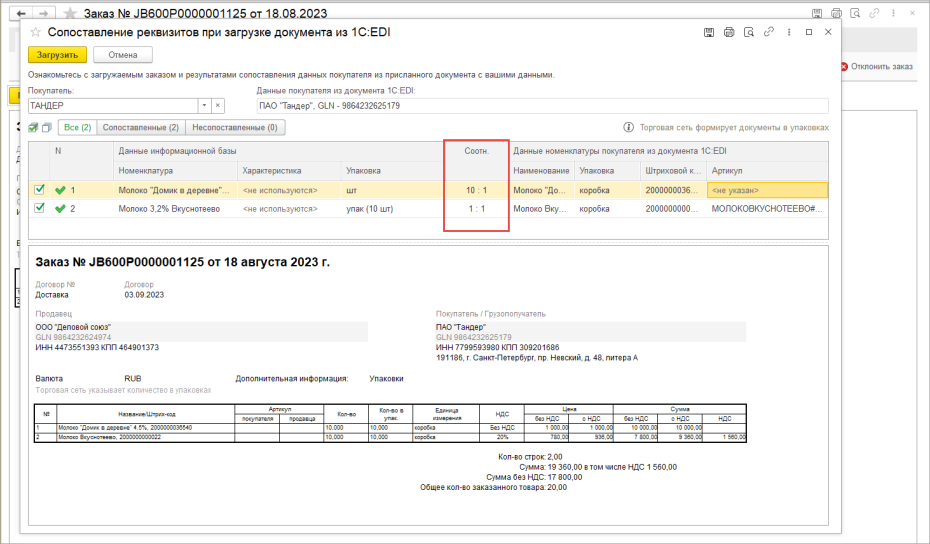Click Отклонить заказ in background window

[x=877, y=66]
